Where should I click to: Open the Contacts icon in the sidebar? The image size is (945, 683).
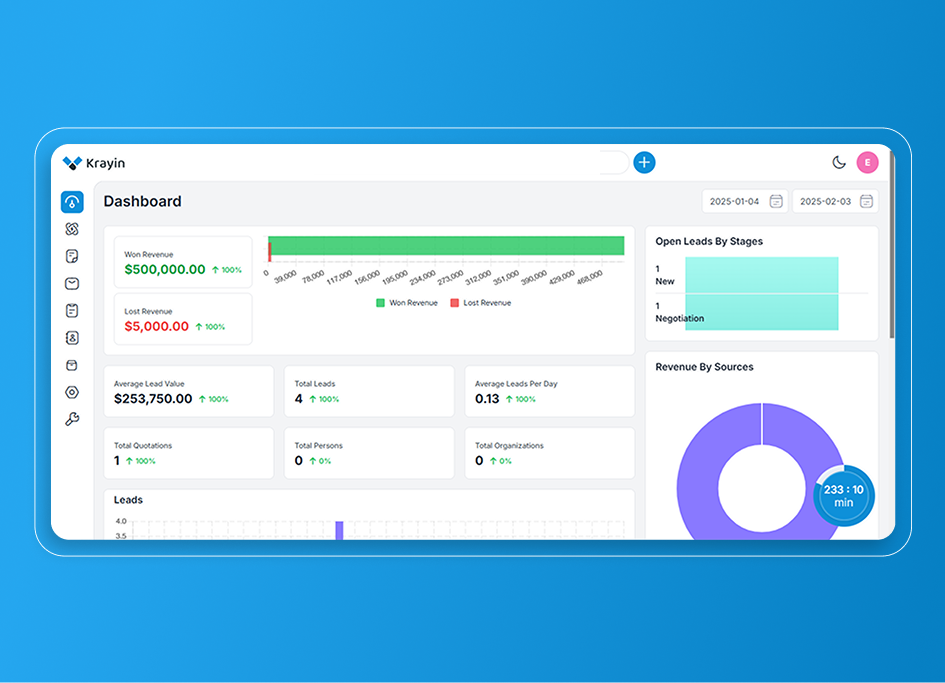click(72, 338)
